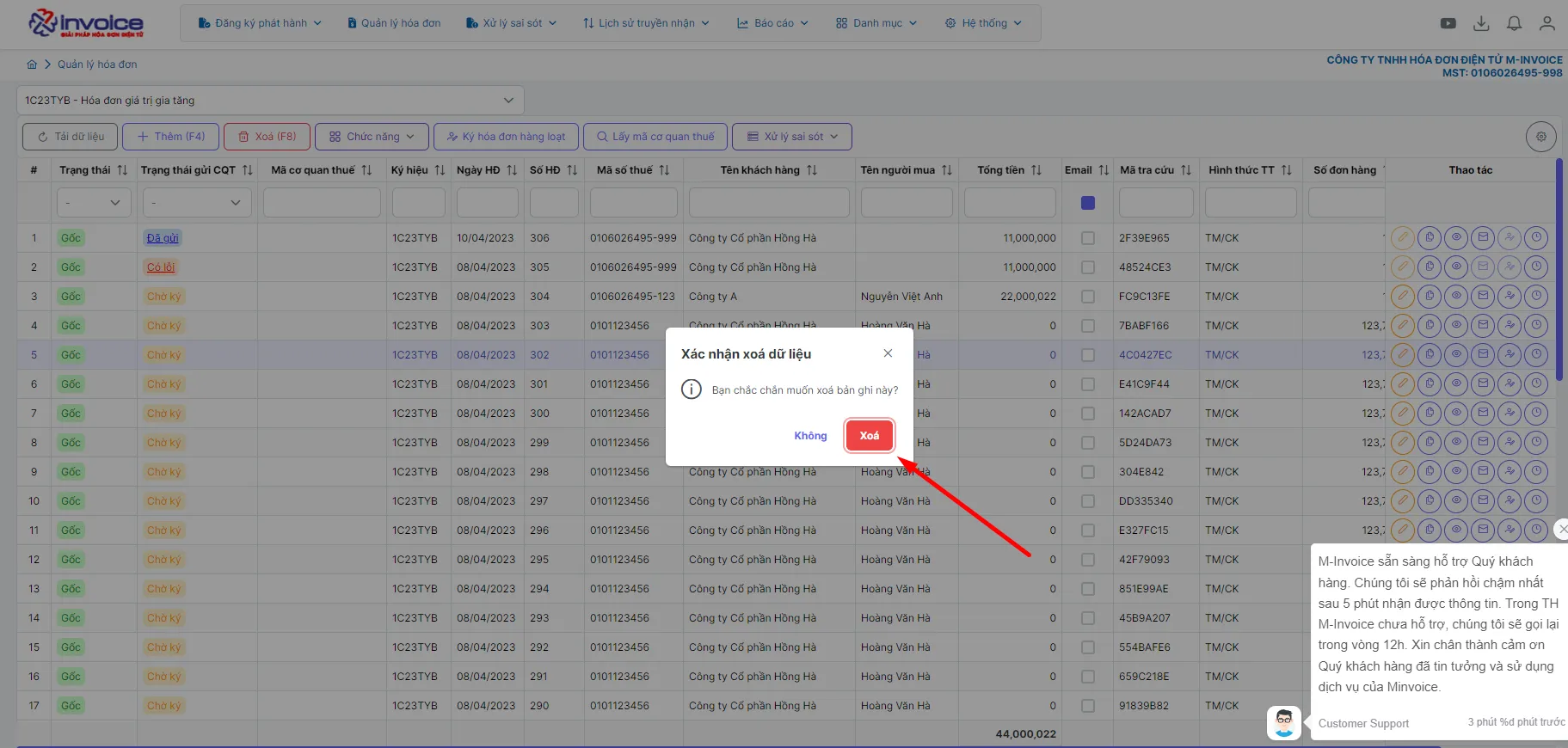
Task: Expand the Xử lý sai sót toolbar dropdown
Action: (x=792, y=137)
